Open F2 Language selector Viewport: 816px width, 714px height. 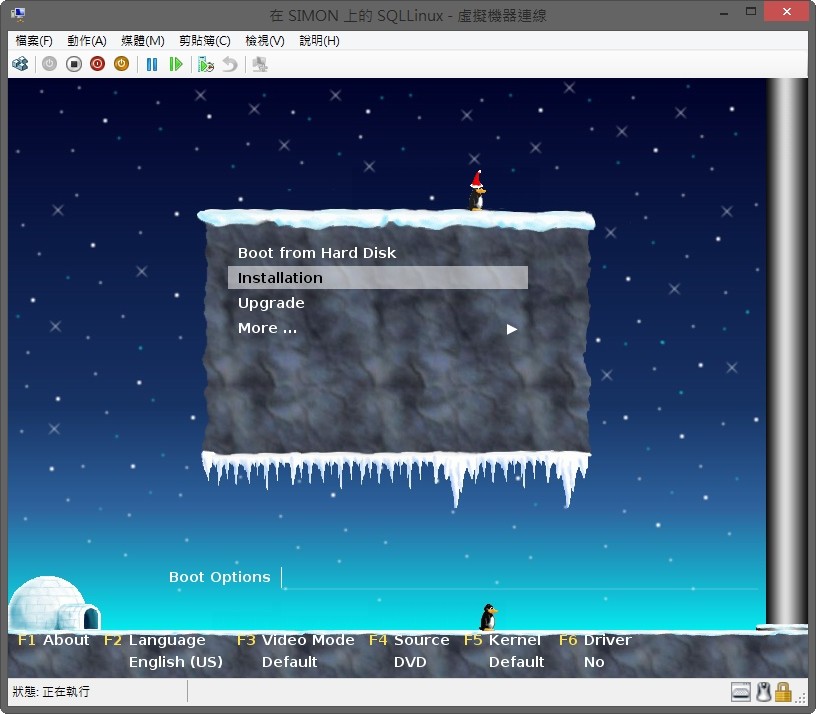[154, 640]
